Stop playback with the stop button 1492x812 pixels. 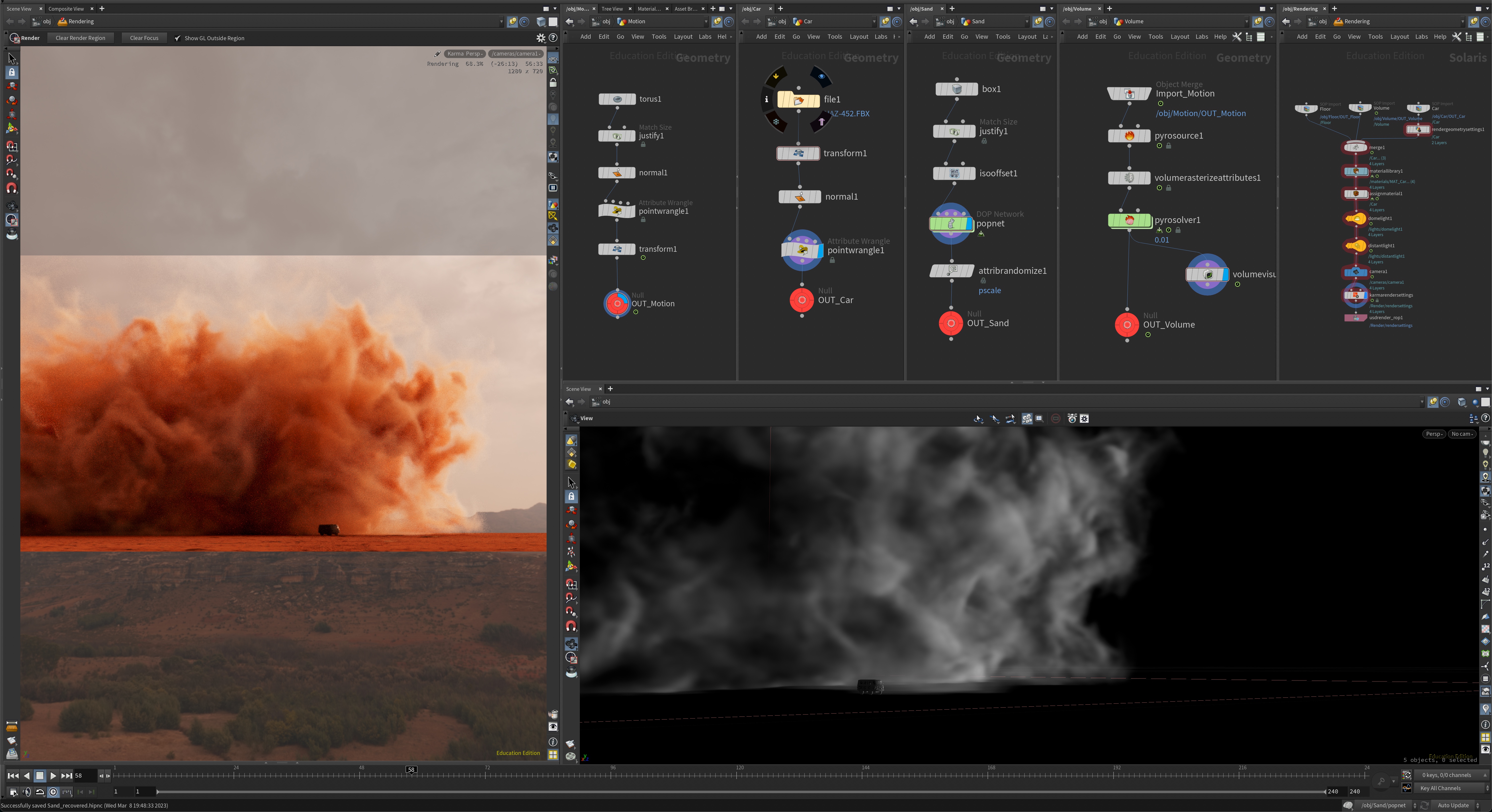point(39,776)
